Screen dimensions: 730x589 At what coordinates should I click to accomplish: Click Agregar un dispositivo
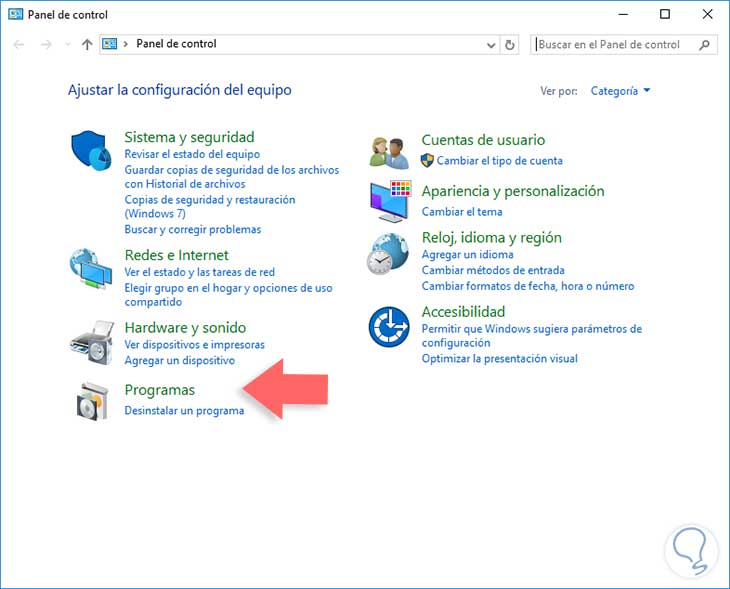(180, 360)
